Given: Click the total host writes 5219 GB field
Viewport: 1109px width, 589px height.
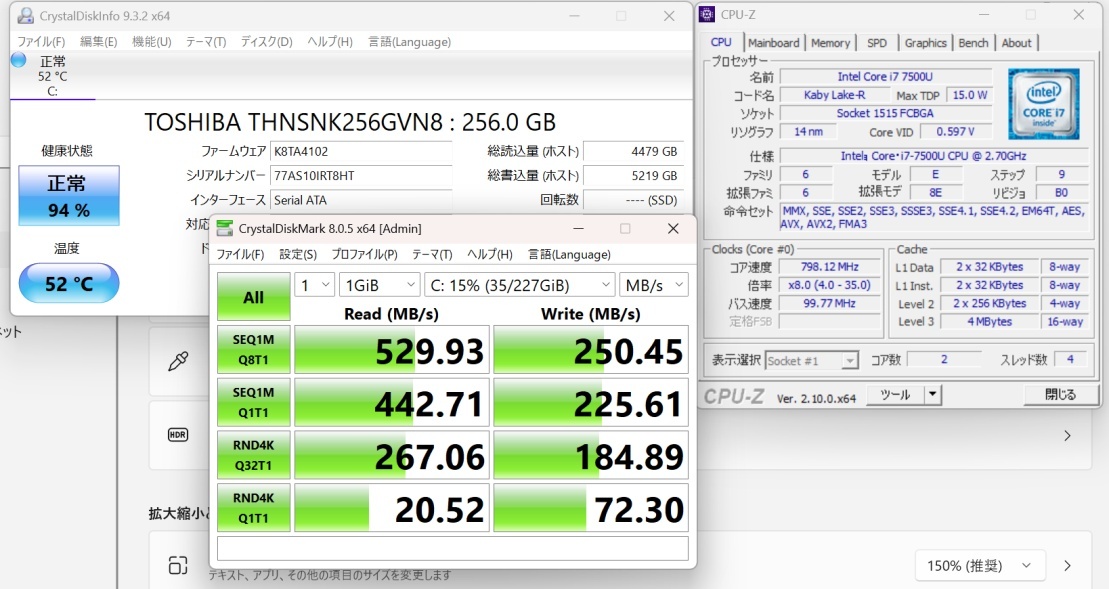Looking at the screenshot, I should [633, 175].
